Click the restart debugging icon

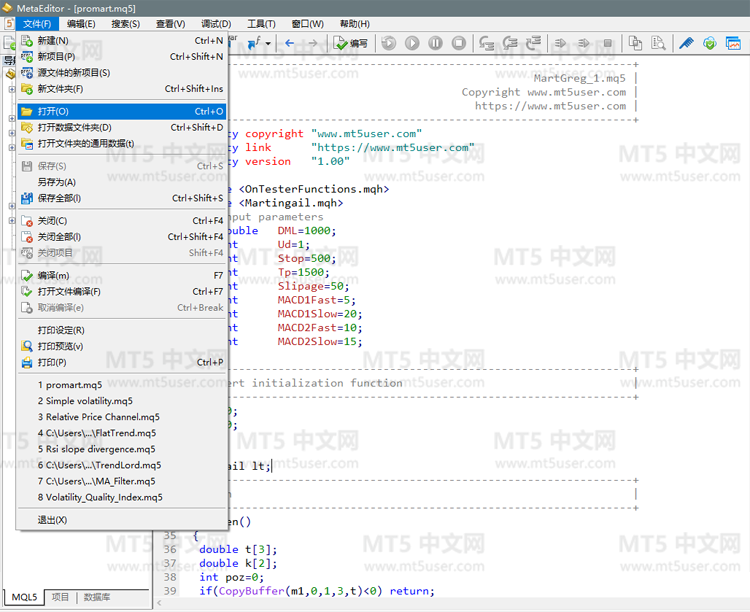[x=389, y=44]
